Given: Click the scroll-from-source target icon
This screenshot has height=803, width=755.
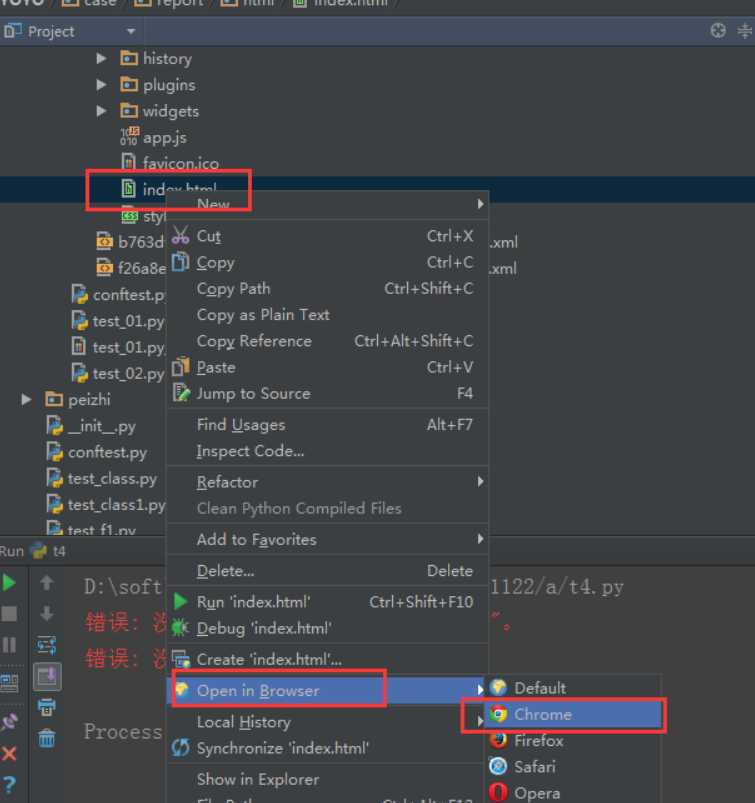Looking at the screenshot, I should tap(718, 31).
